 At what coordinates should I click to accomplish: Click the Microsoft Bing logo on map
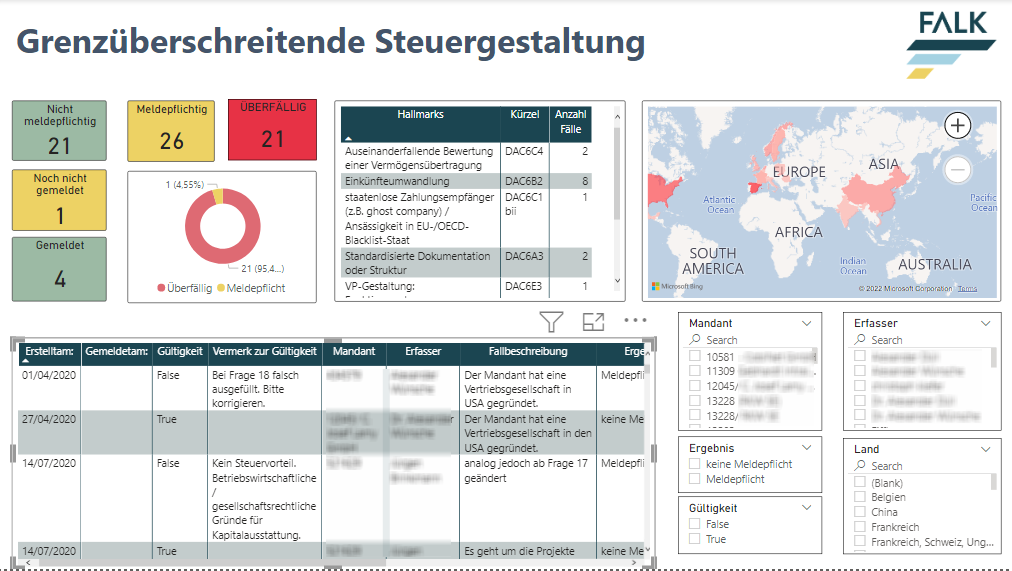[677, 286]
